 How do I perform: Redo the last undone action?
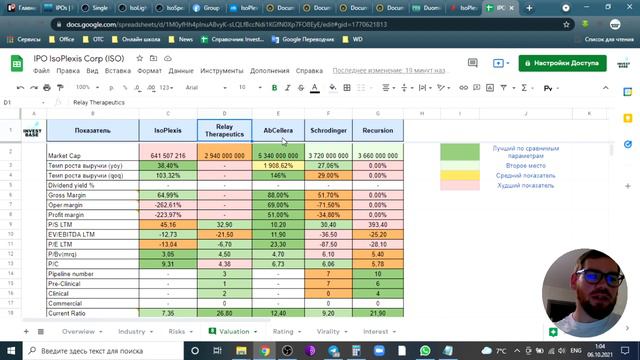point(34,88)
